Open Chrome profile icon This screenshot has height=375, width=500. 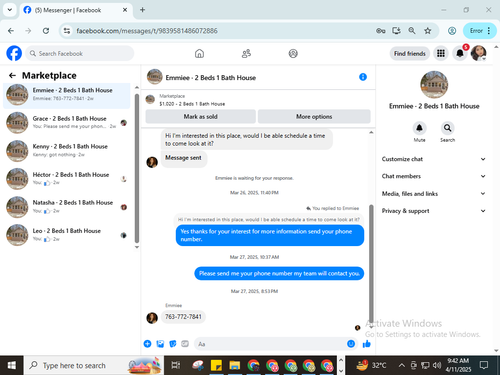[452, 31]
